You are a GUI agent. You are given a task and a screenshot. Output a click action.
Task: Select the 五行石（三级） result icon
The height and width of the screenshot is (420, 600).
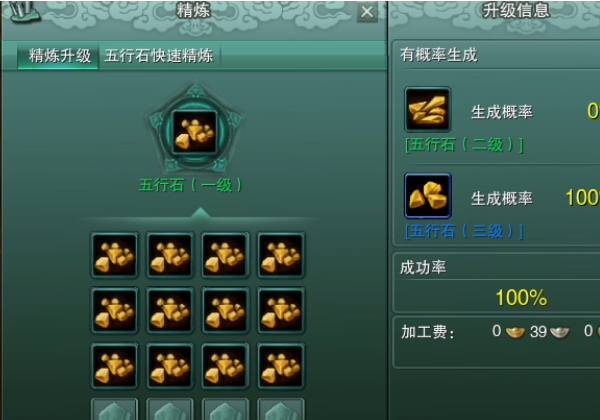coord(428,195)
